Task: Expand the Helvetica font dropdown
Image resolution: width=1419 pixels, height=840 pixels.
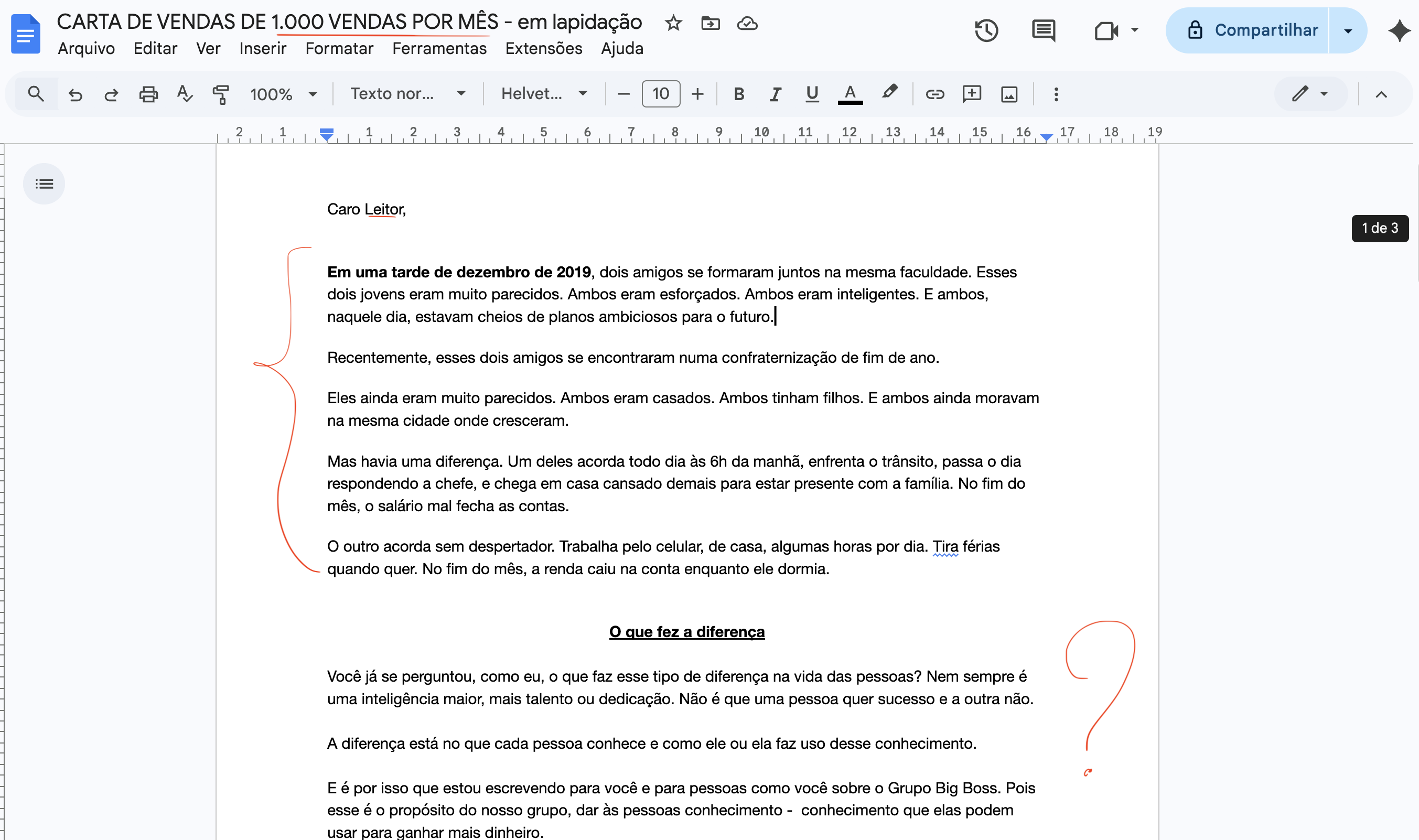Action: (544, 94)
